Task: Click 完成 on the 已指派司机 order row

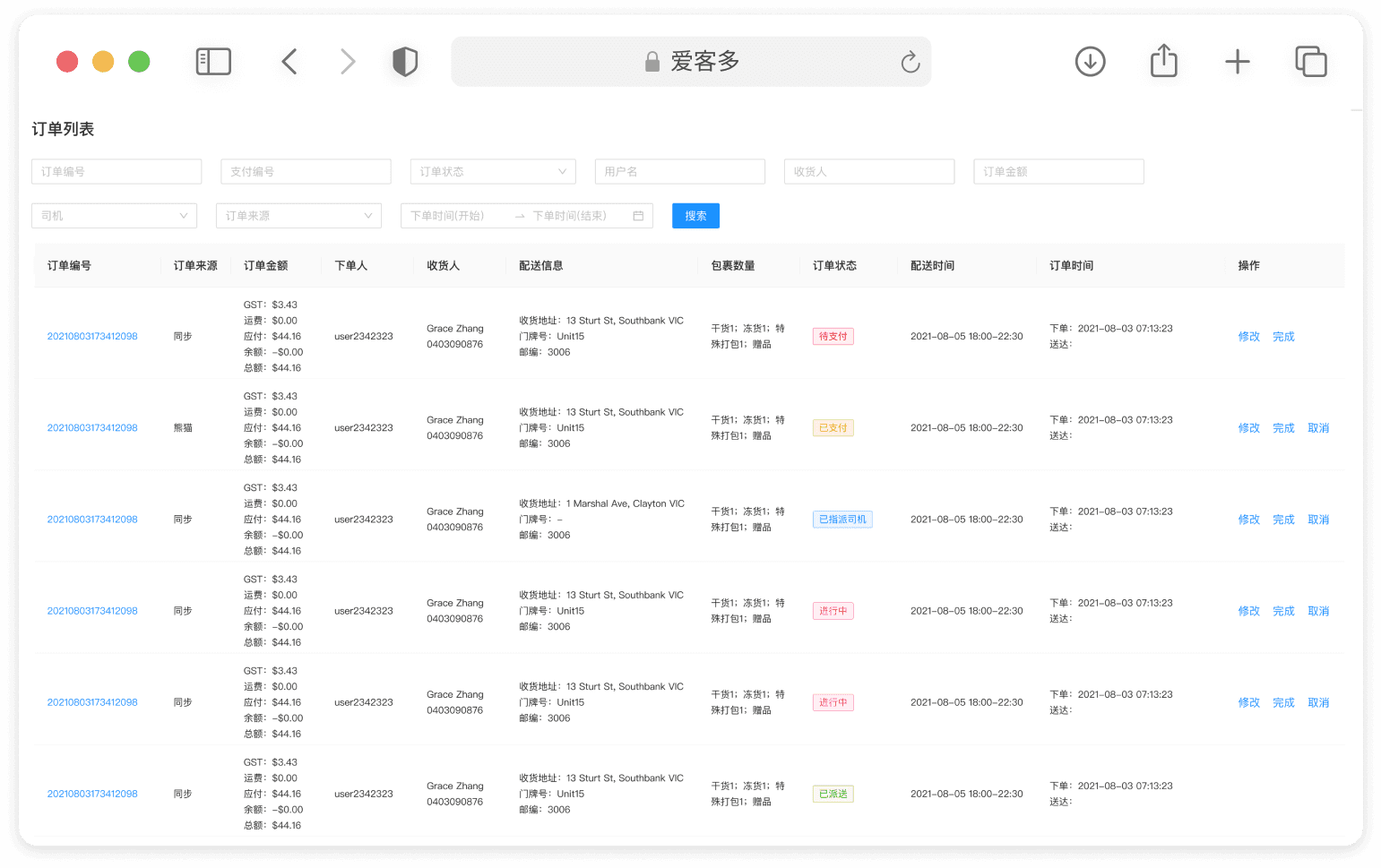Action: [1283, 520]
